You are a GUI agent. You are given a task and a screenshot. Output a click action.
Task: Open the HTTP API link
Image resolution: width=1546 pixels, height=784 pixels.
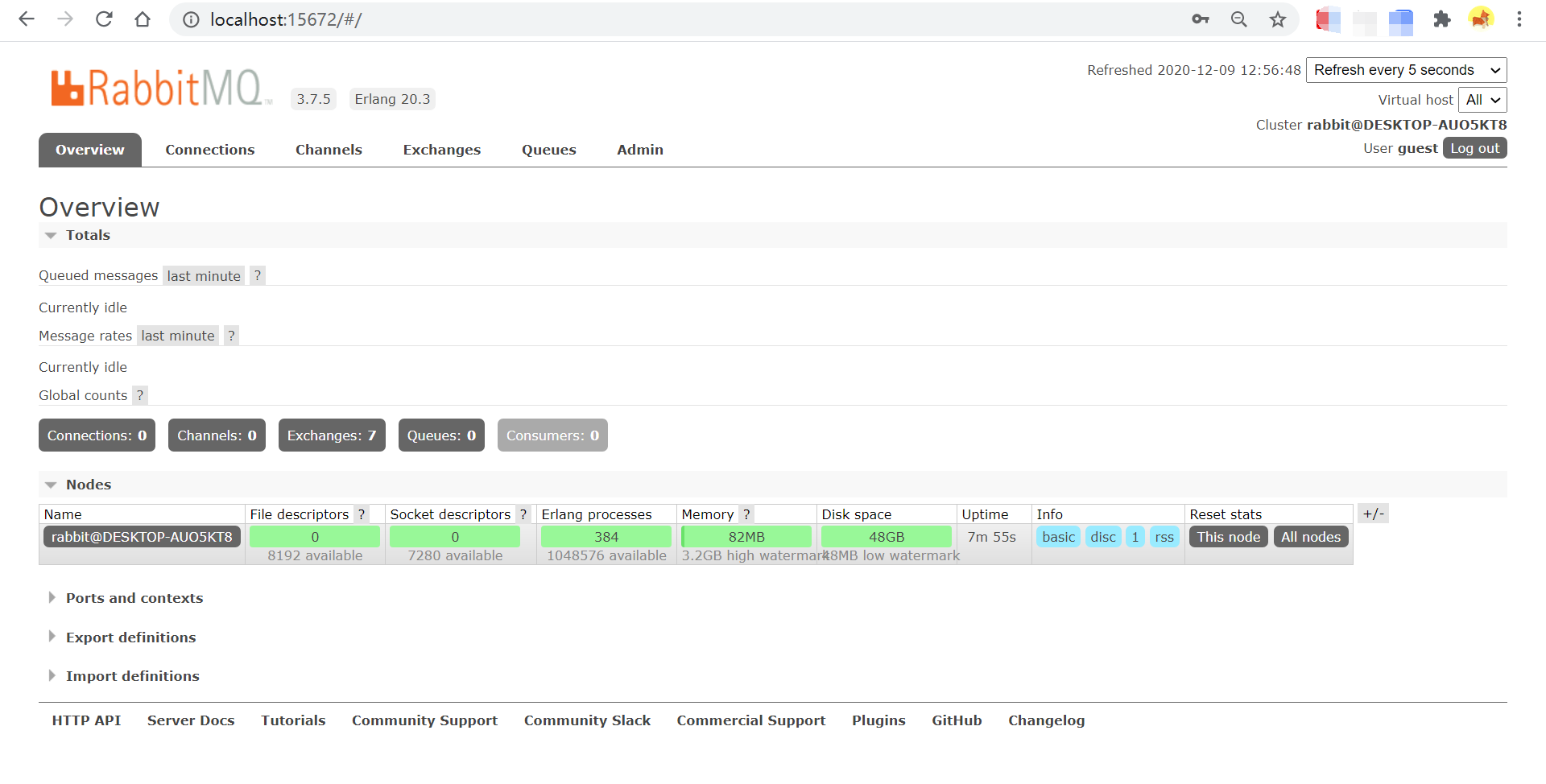coord(86,720)
